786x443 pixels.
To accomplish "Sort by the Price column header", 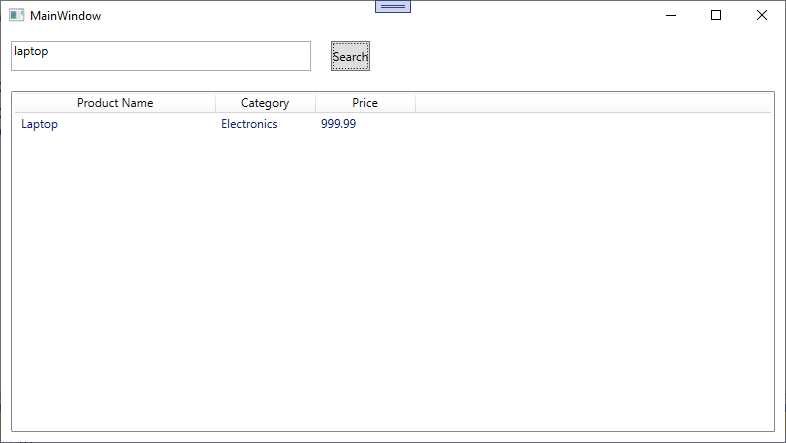I will coord(365,103).
